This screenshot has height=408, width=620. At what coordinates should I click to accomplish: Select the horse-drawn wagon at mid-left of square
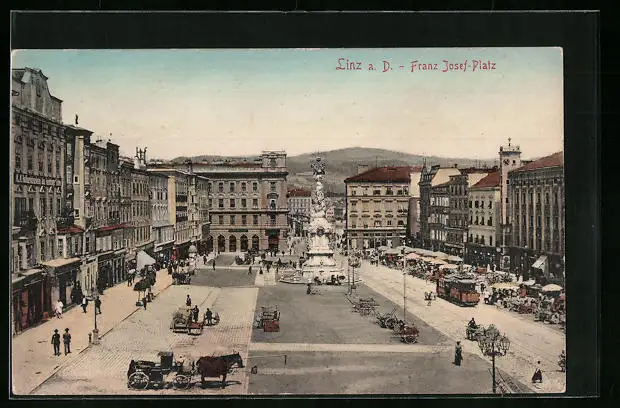point(188,320)
